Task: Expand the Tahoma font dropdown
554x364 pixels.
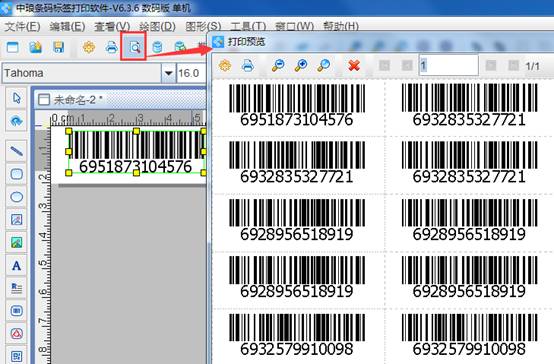Action: click(169, 73)
